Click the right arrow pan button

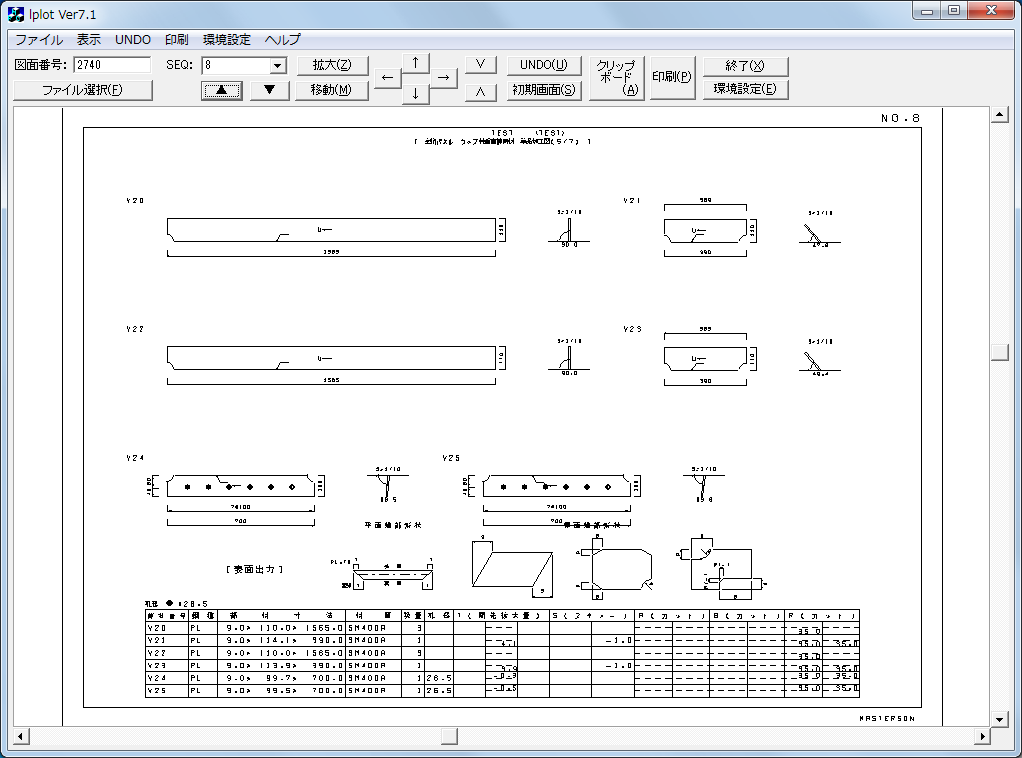[443, 78]
